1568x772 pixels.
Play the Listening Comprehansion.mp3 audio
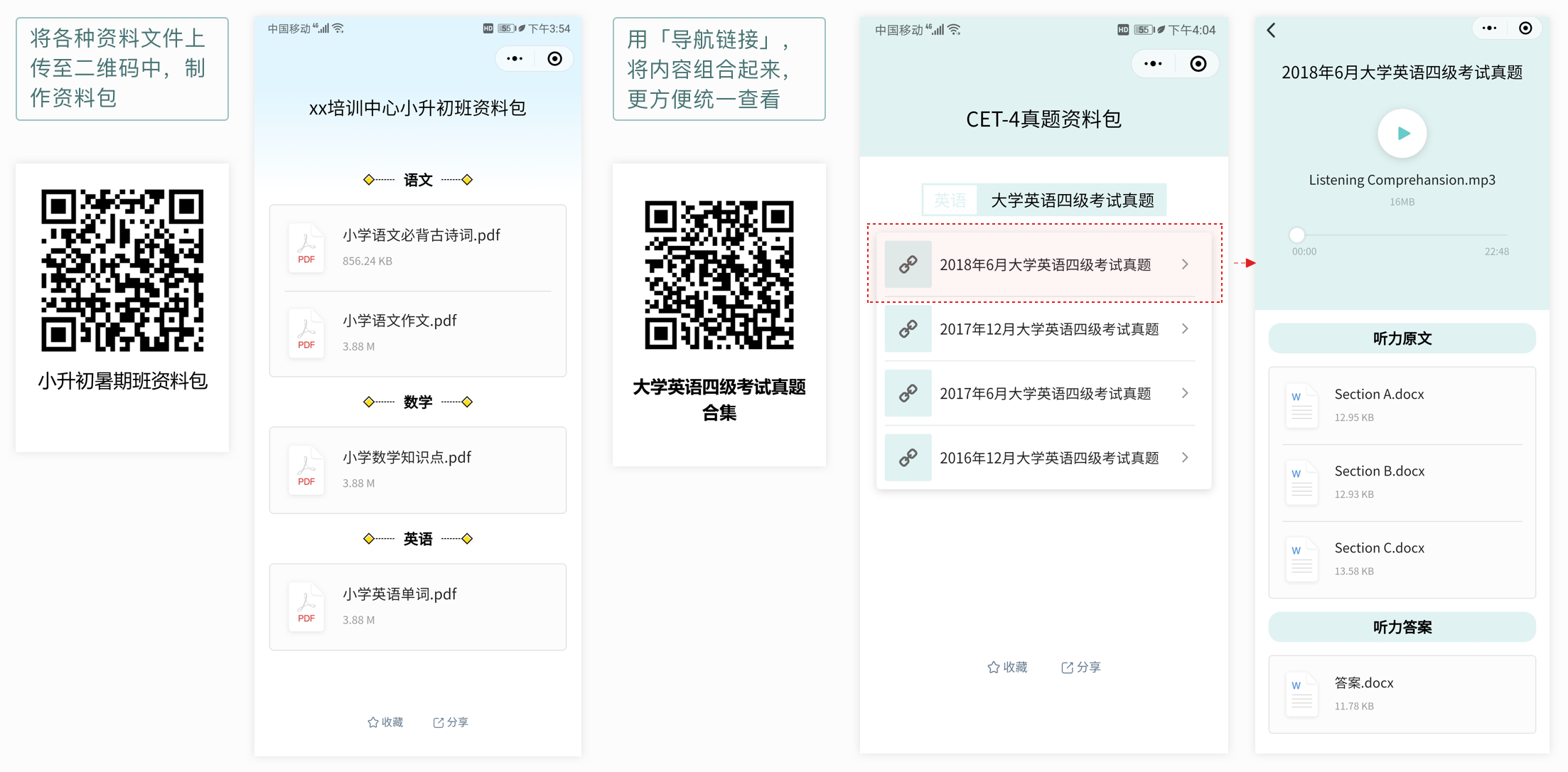(x=1402, y=134)
